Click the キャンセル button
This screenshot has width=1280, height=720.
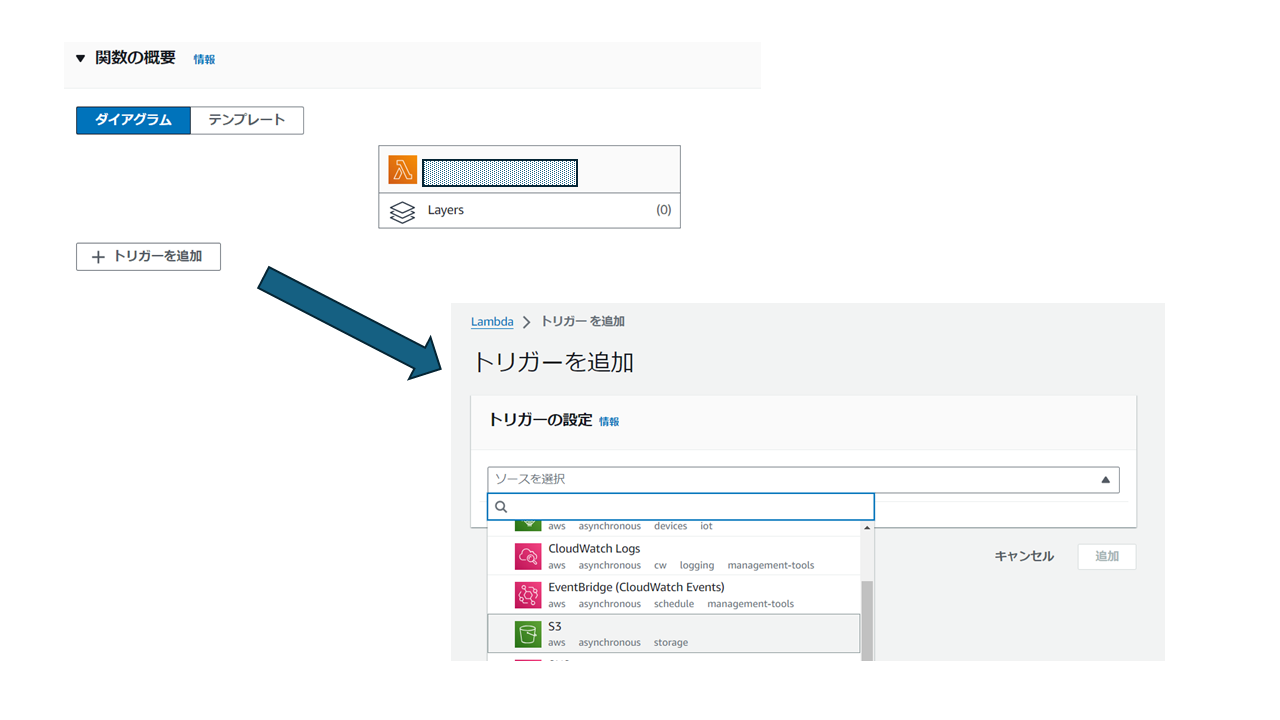click(x=1023, y=556)
